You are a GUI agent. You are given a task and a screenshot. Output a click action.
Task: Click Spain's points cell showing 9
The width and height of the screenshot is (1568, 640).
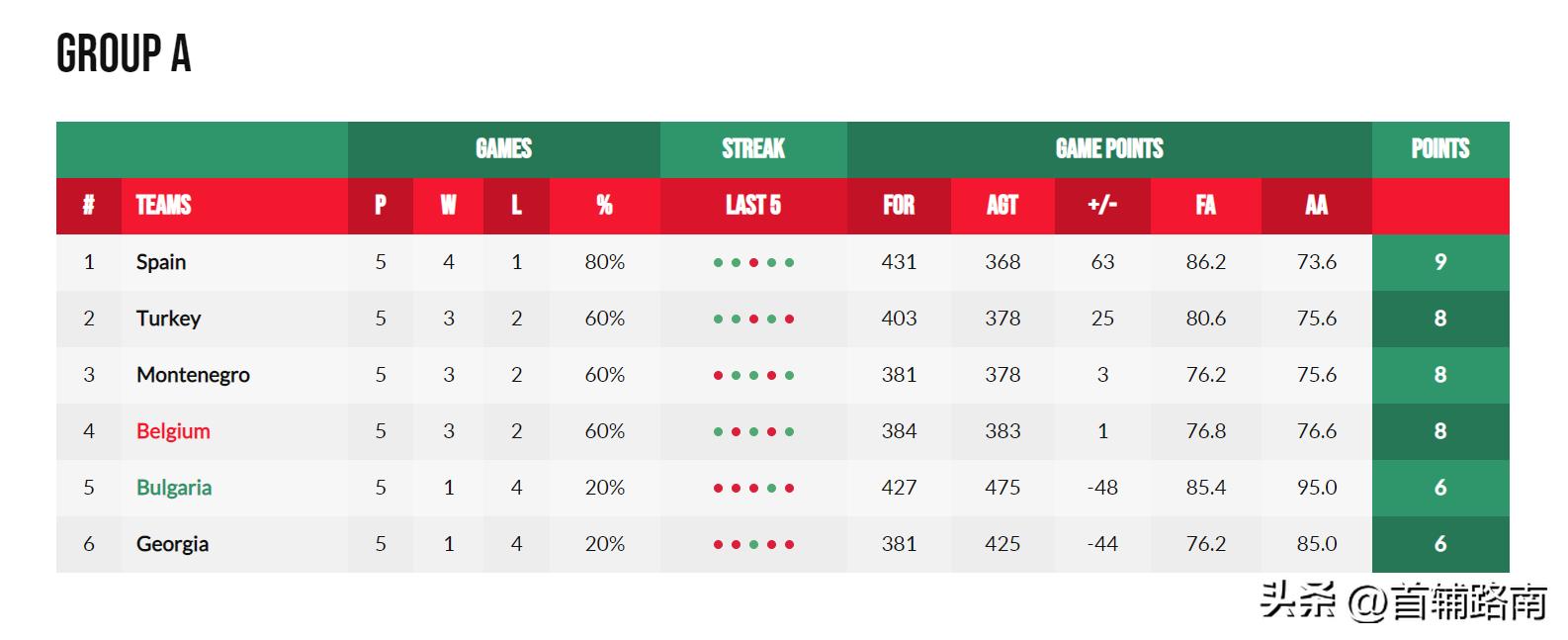point(1439,262)
